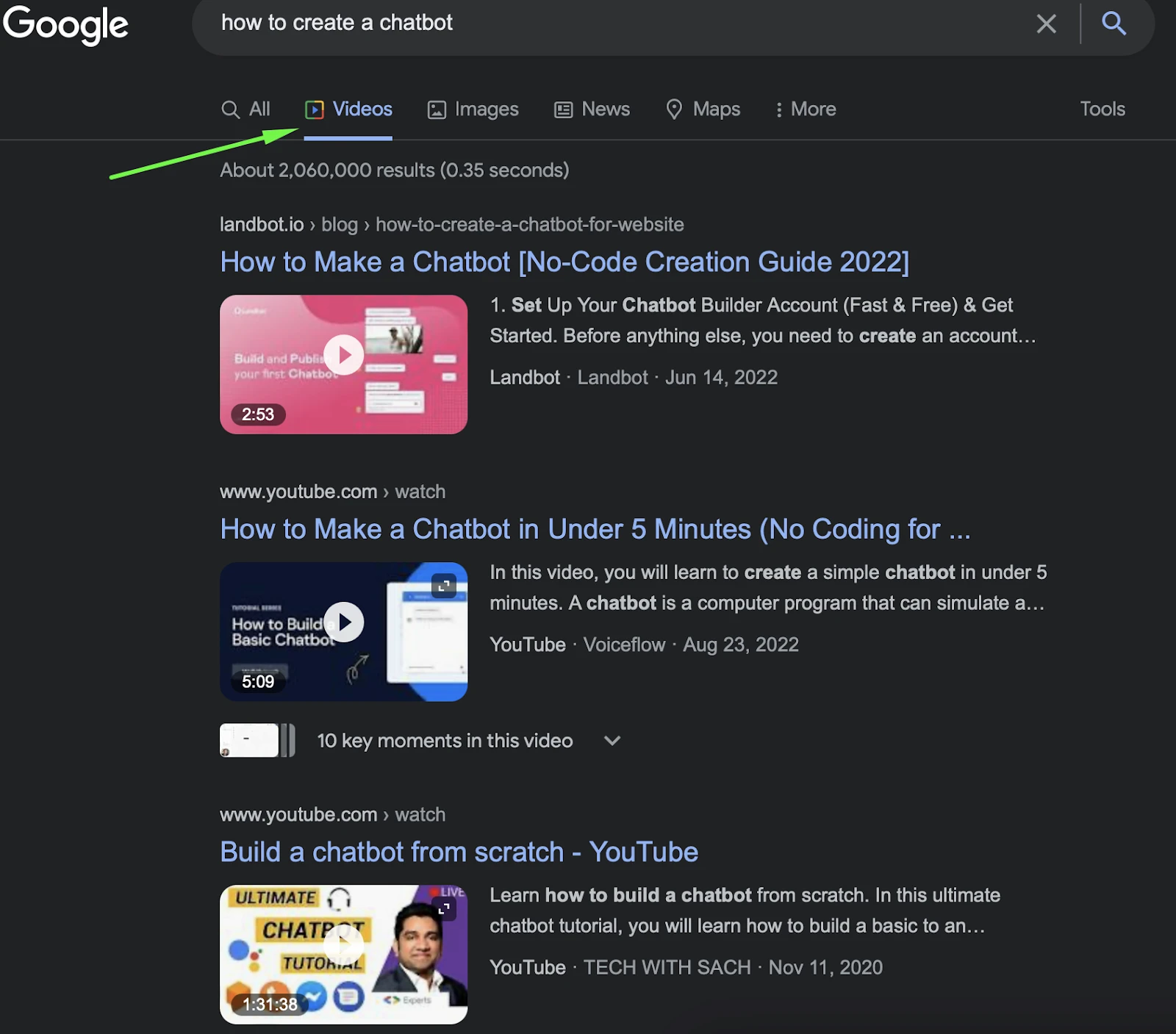Play the Landbot 2:53 video thumbnail
Image resolution: width=1176 pixels, height=1034 pixels.
(343, 355)
